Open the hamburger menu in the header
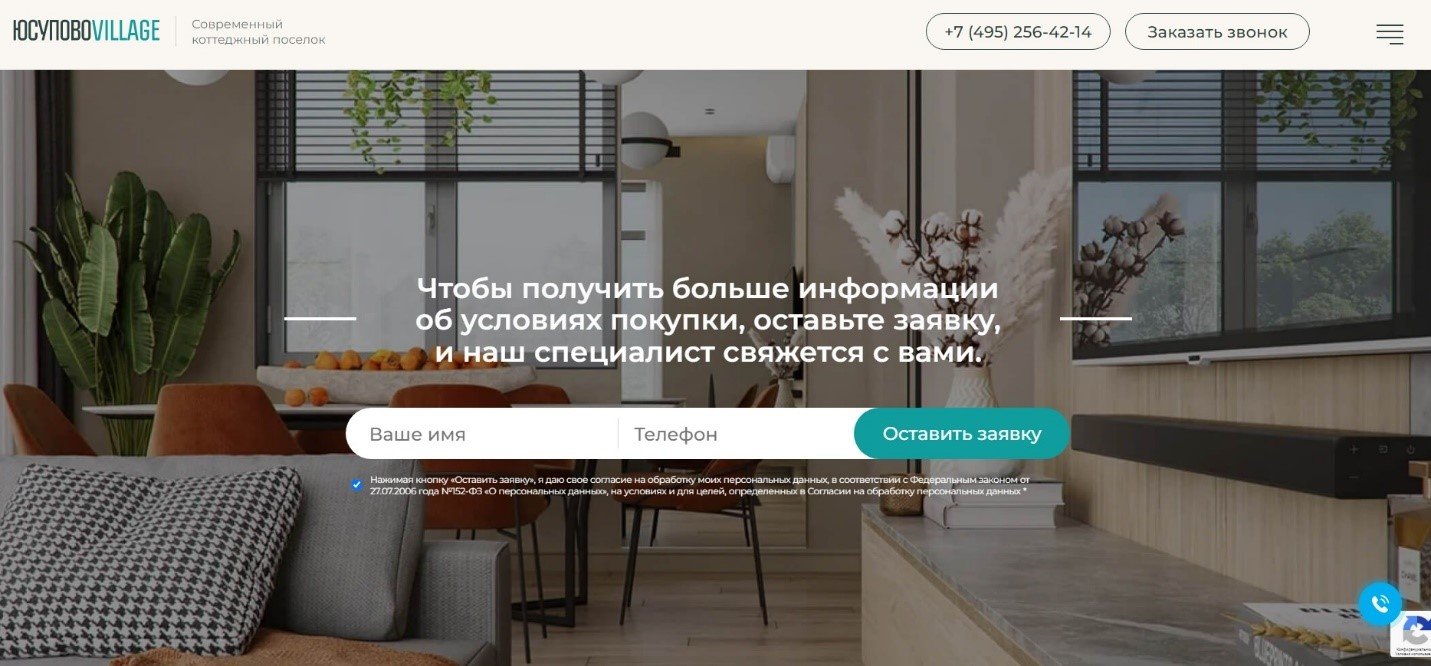This screenshot has width=1431, height=666. pos(1389,34)
